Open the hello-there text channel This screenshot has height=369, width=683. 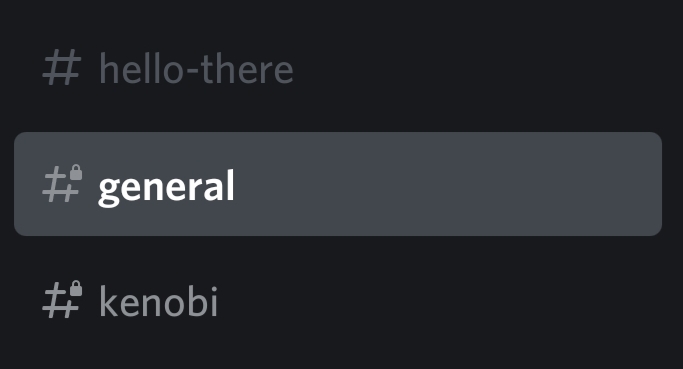pyautogui.click(x=338, y=68)
